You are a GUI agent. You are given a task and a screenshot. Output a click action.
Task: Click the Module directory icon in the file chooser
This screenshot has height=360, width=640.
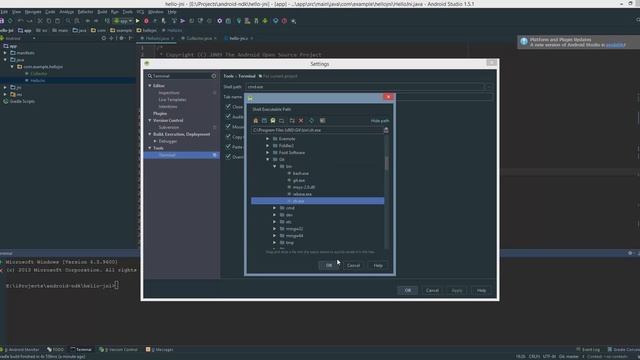(x=273, y=121)
